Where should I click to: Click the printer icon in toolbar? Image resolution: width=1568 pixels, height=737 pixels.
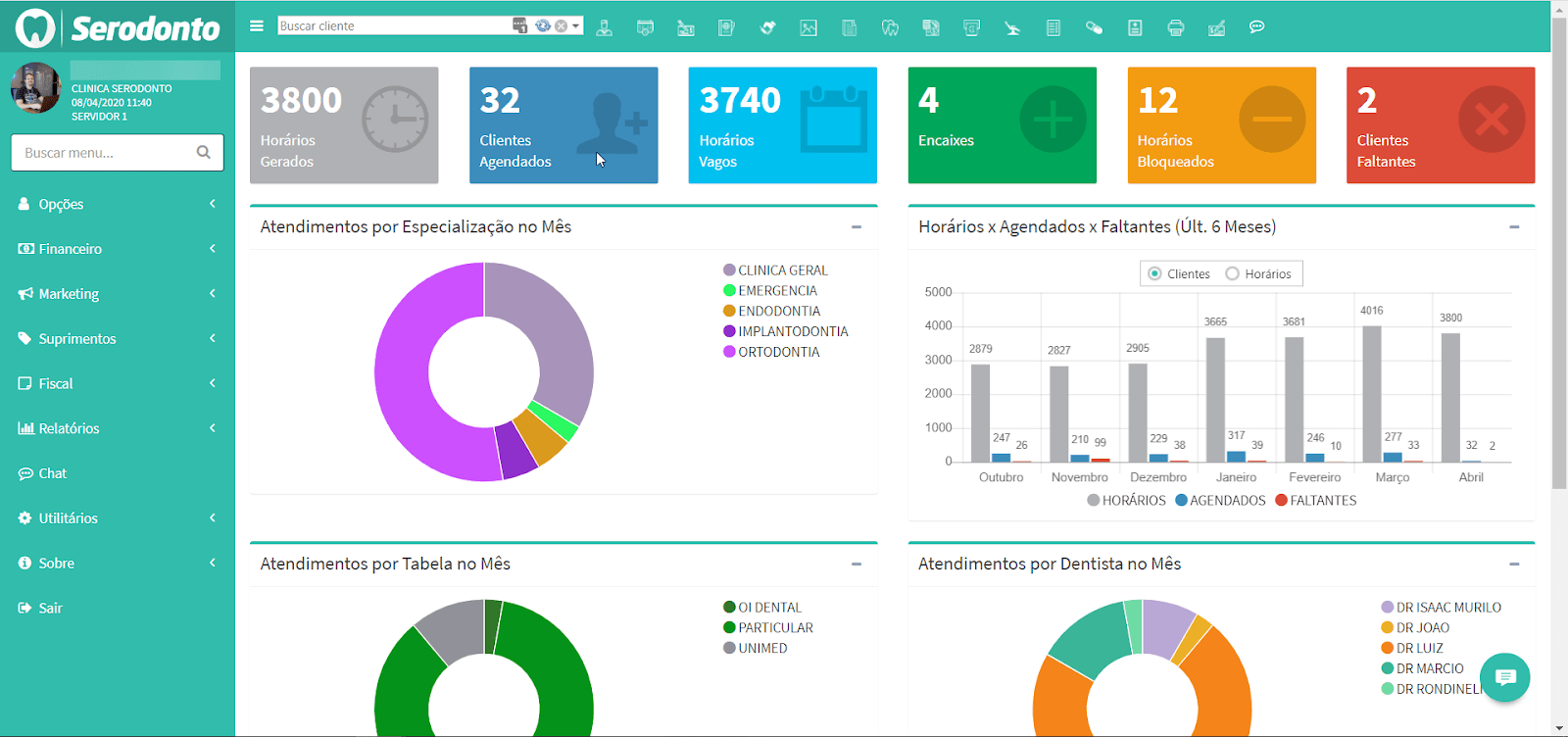(x=1175, y=27)
